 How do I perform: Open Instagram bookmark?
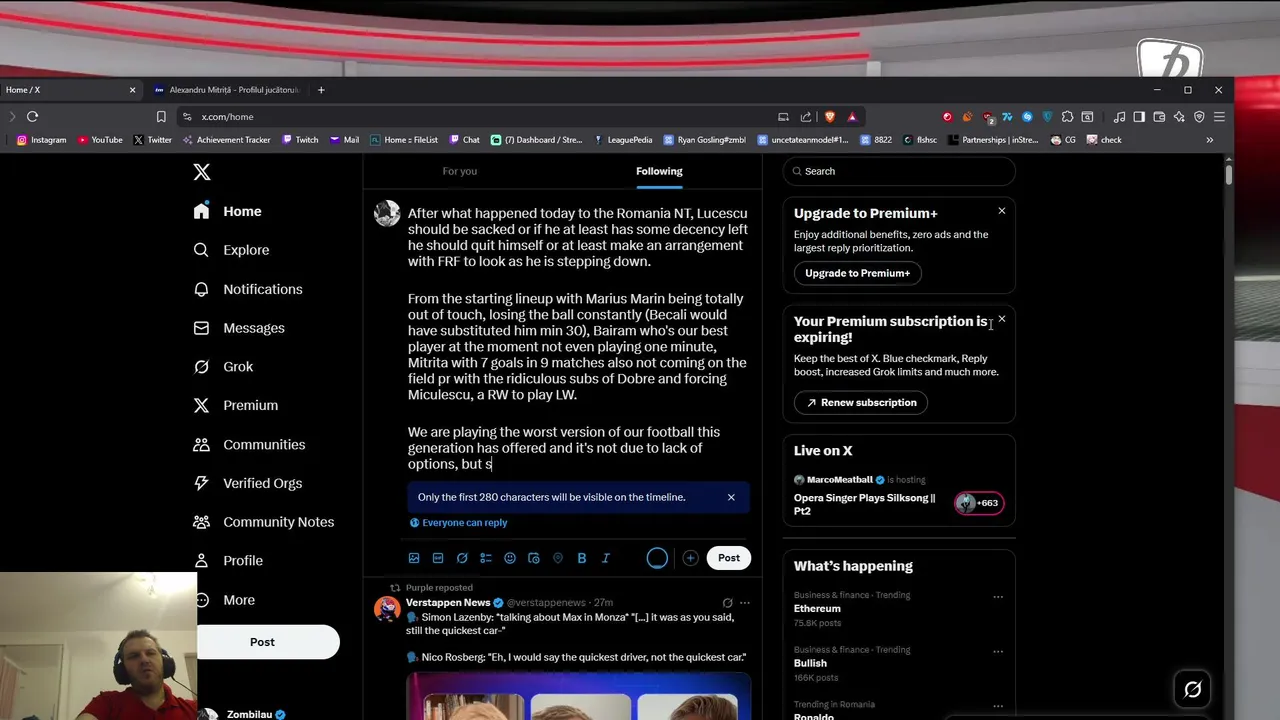(x=41, y=140)
